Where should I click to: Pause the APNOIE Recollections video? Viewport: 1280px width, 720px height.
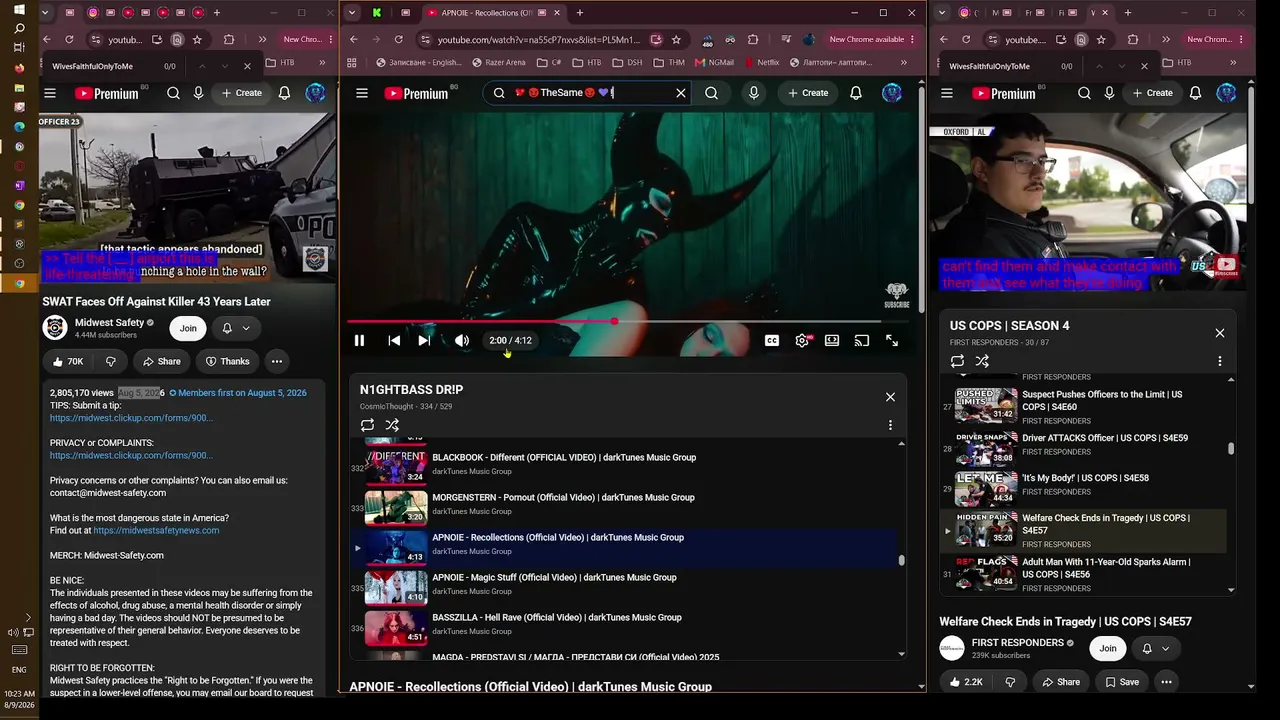(359, 340)
